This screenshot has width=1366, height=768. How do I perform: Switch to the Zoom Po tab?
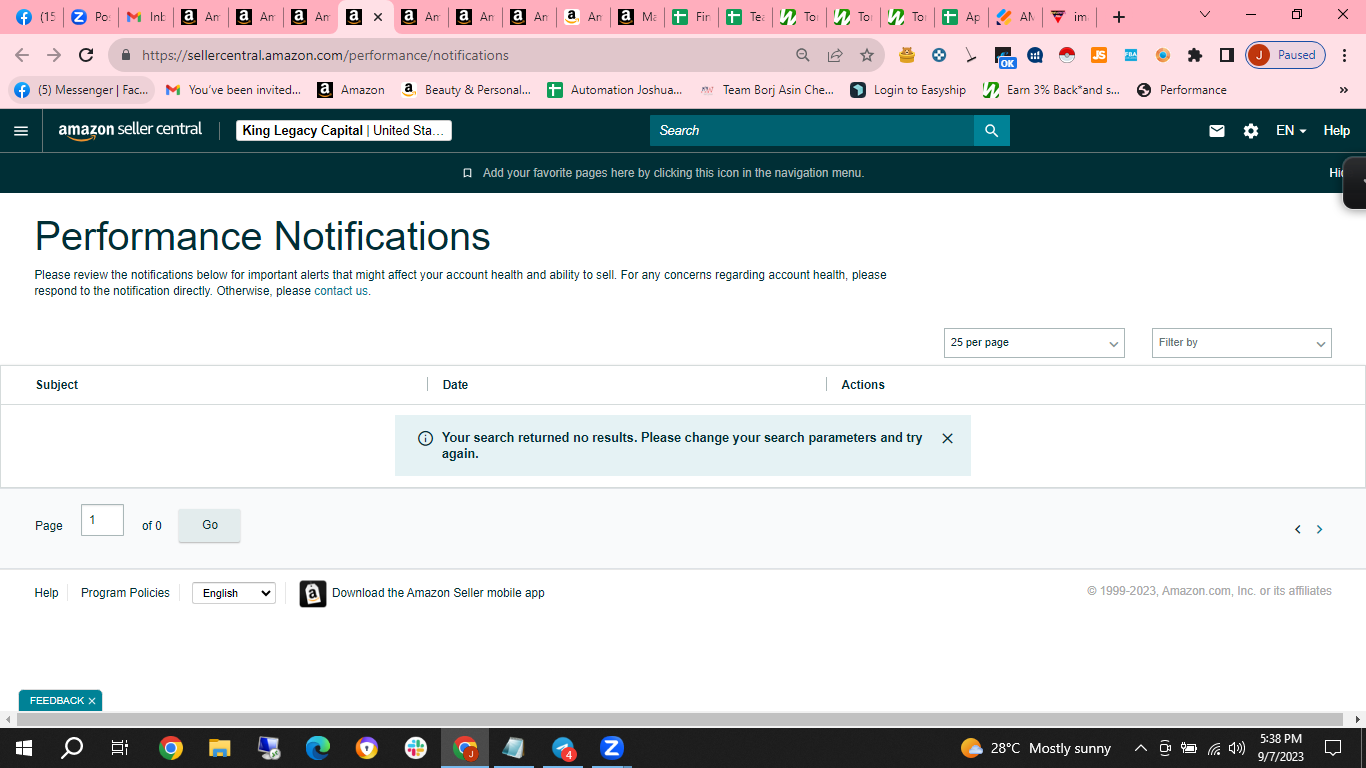(90, 17)
